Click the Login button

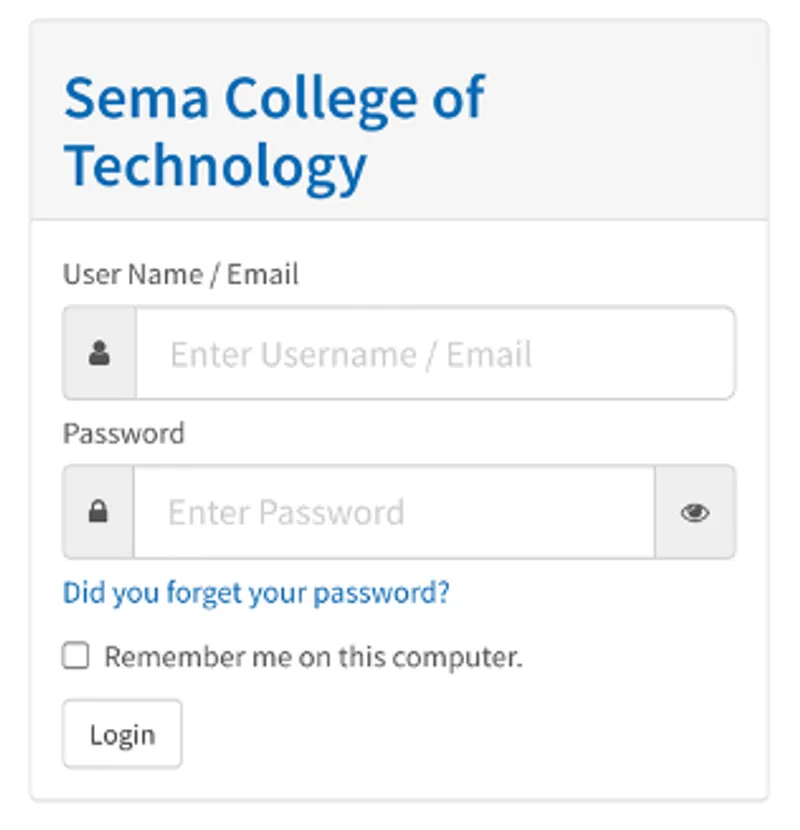[122, 733]
